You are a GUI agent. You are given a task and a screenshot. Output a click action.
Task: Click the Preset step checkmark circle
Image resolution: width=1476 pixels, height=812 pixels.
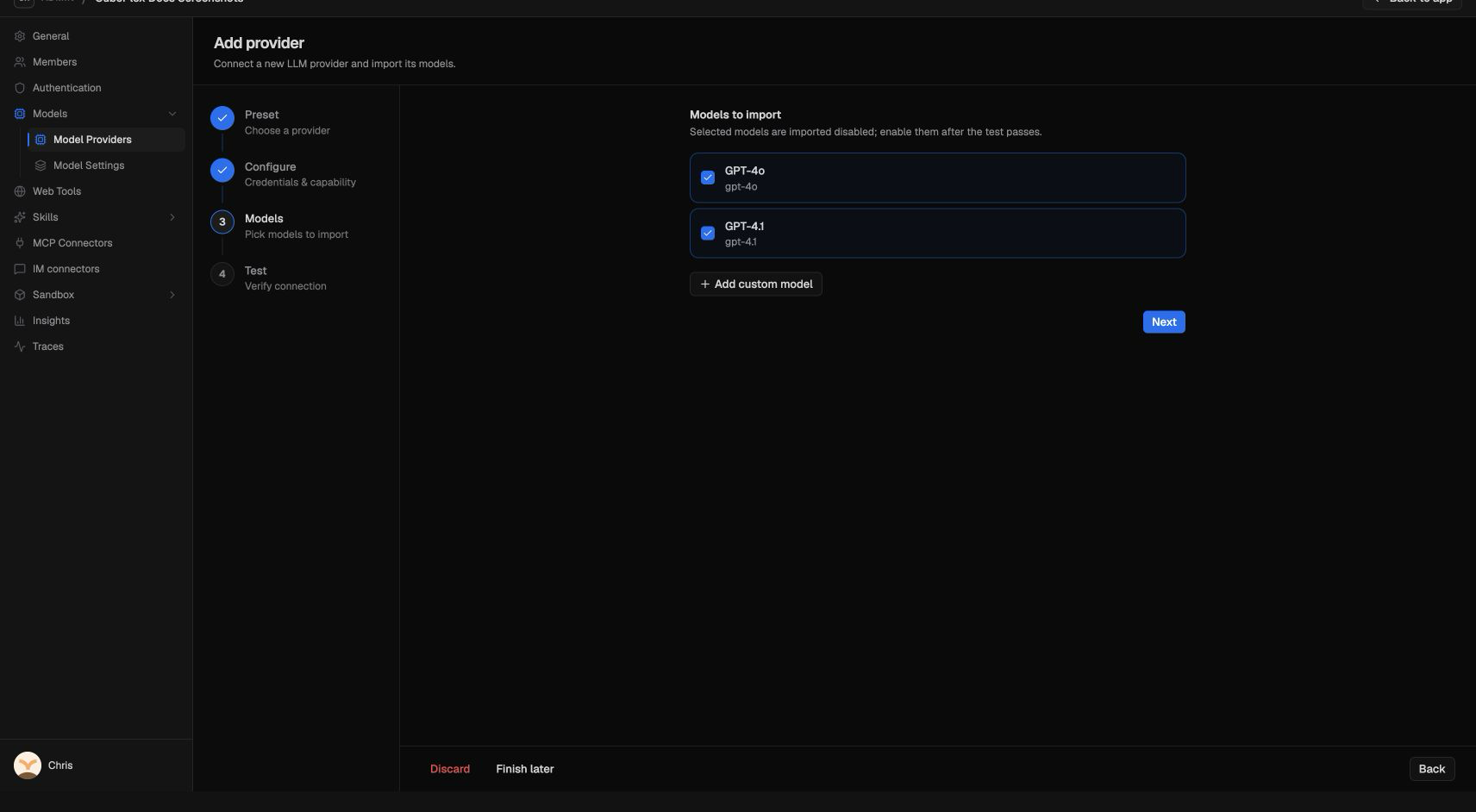point(222,118)
